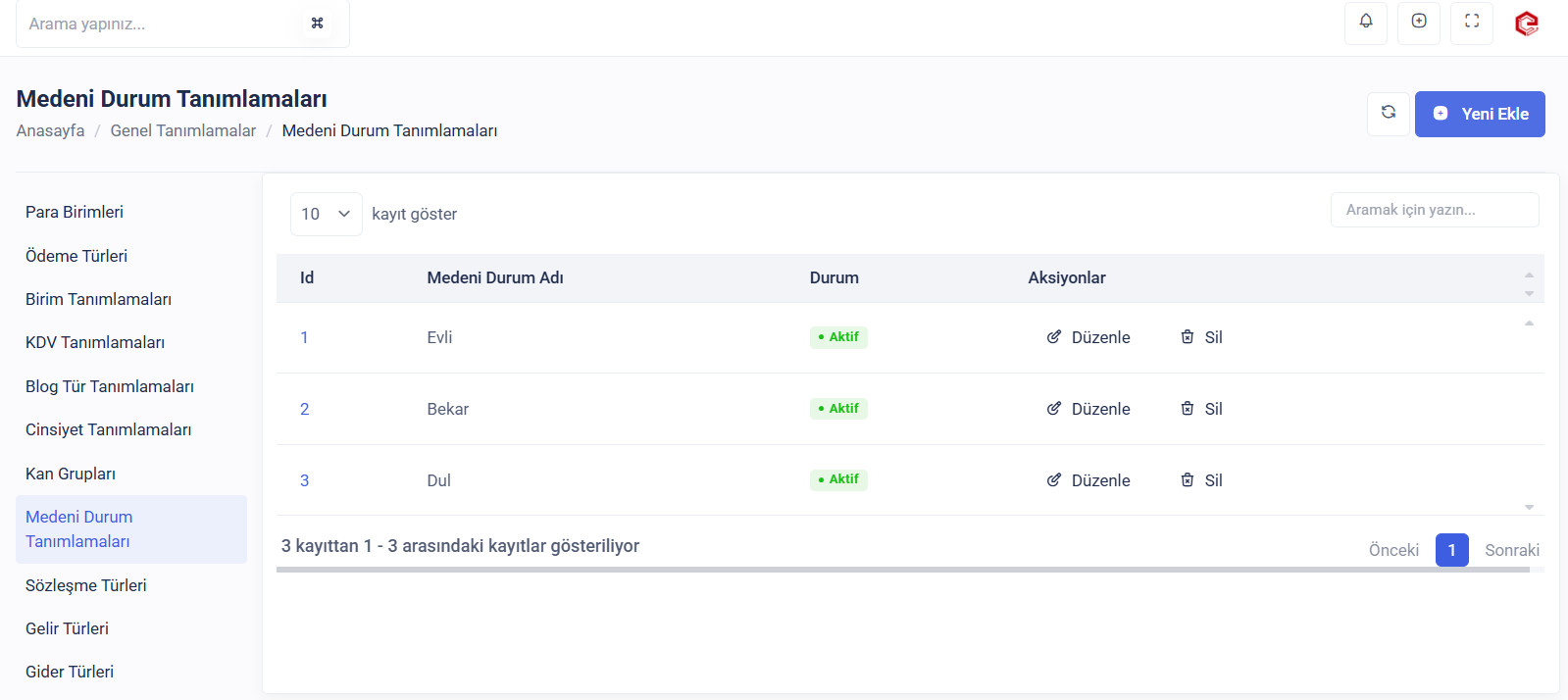This screenshot has width=1568, height=700.
Task: Open the red logo profile menu
Action: (x=1526, y=24)
